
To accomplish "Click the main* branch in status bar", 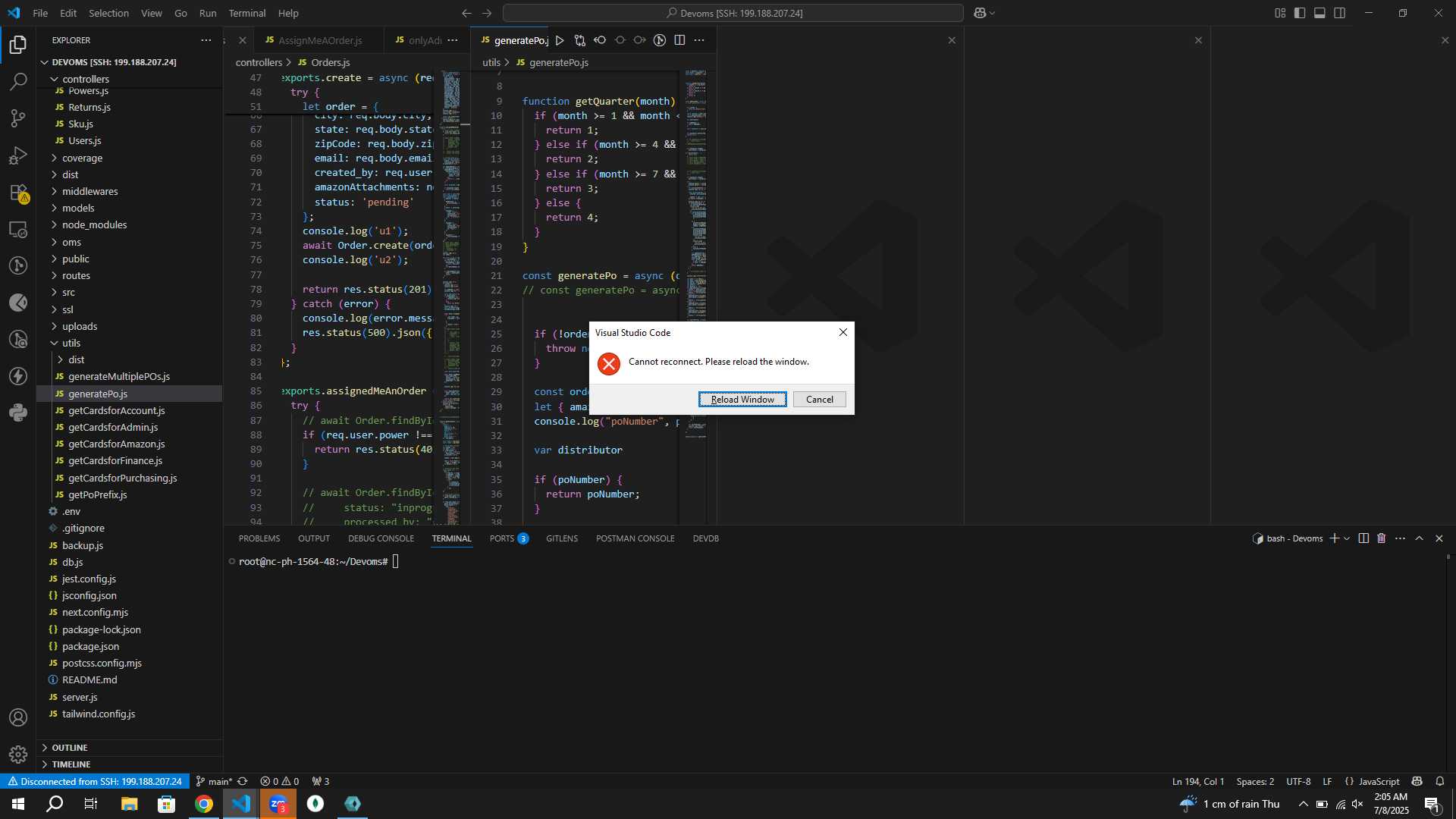I will coord(214,781).
